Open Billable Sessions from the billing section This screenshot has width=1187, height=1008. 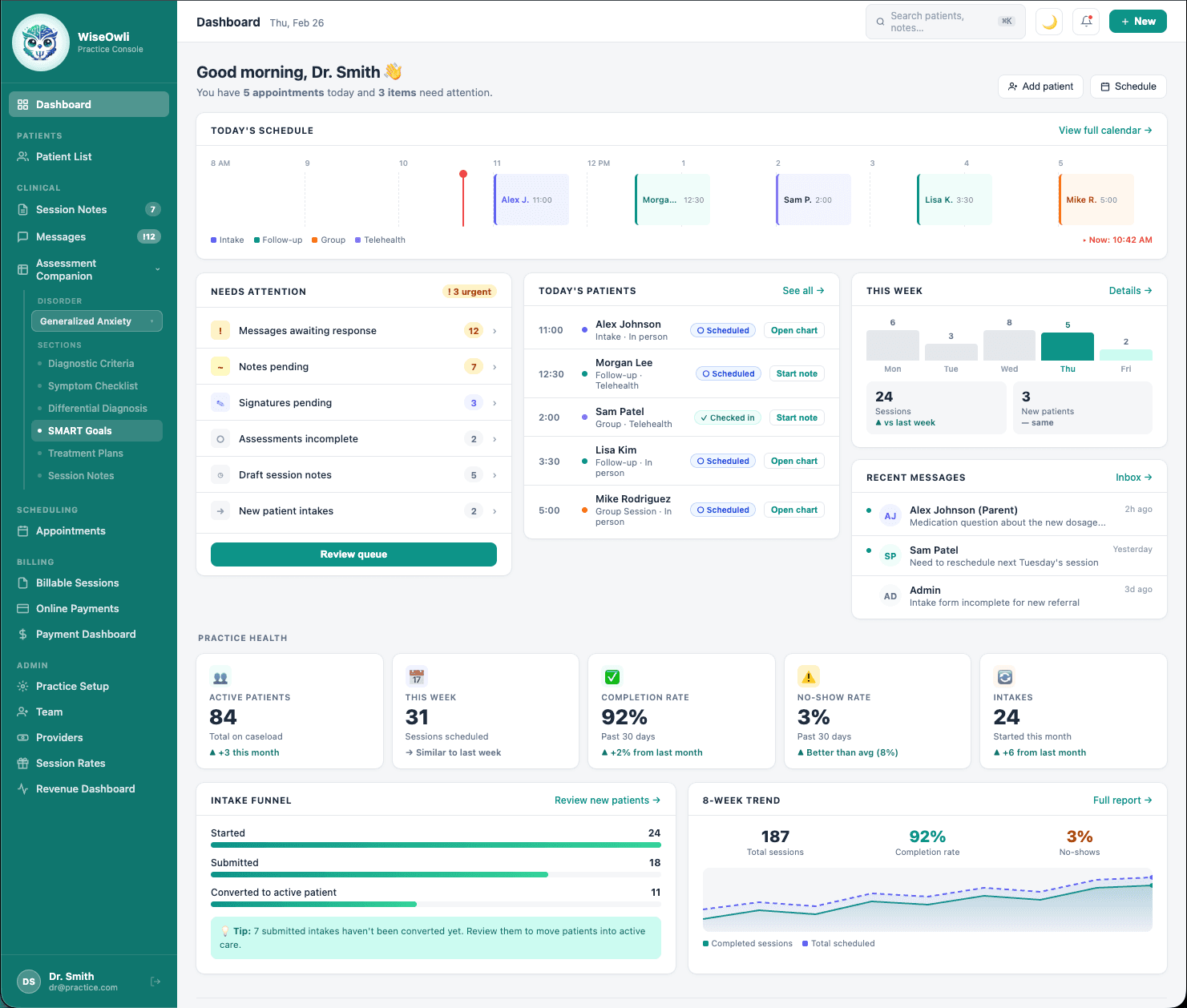click(22, 583)
